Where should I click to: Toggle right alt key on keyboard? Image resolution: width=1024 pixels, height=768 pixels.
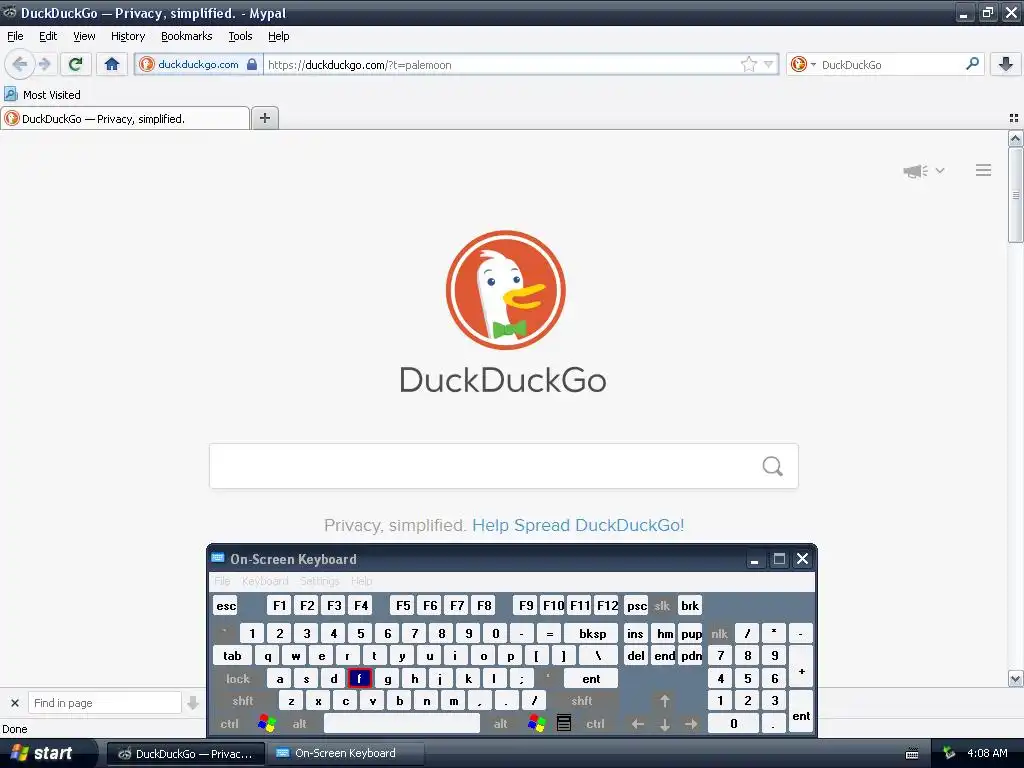(501, 724)
